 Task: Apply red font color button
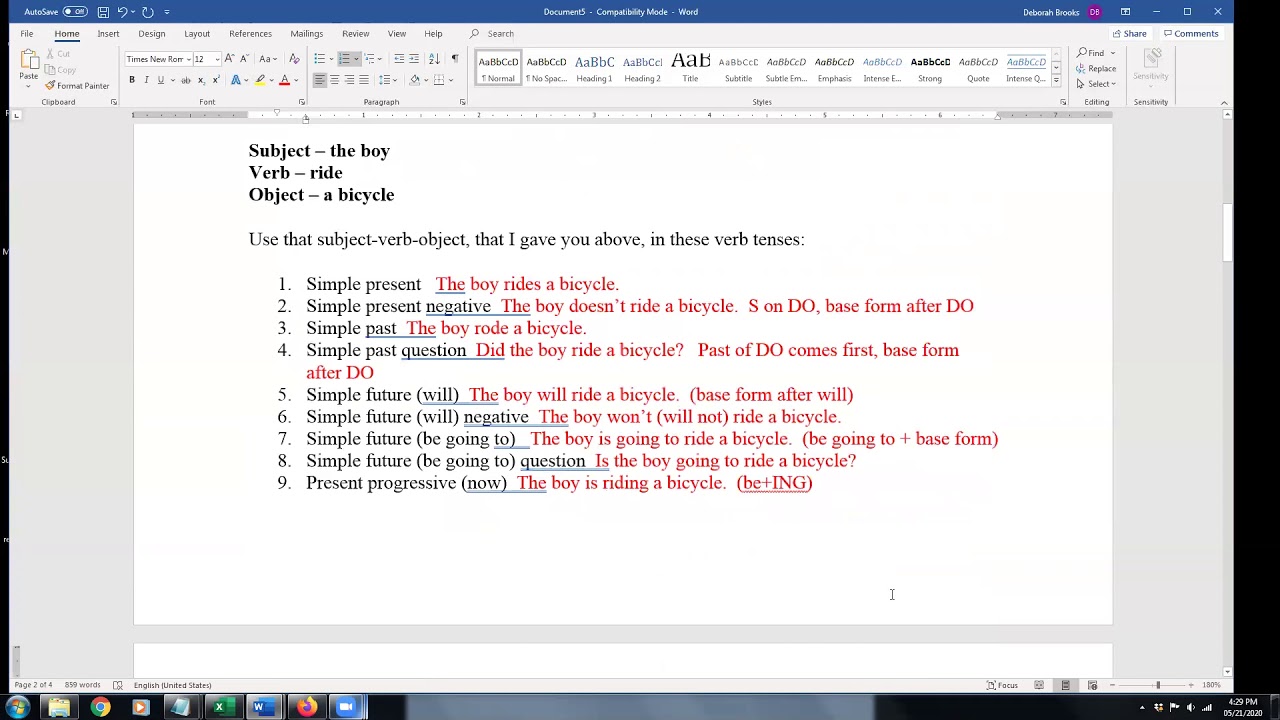tap(284, 80)
